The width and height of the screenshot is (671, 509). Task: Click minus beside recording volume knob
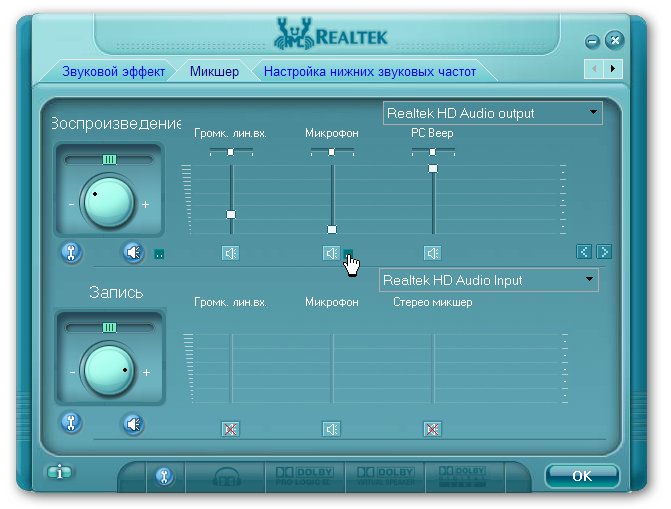point(72,372)
